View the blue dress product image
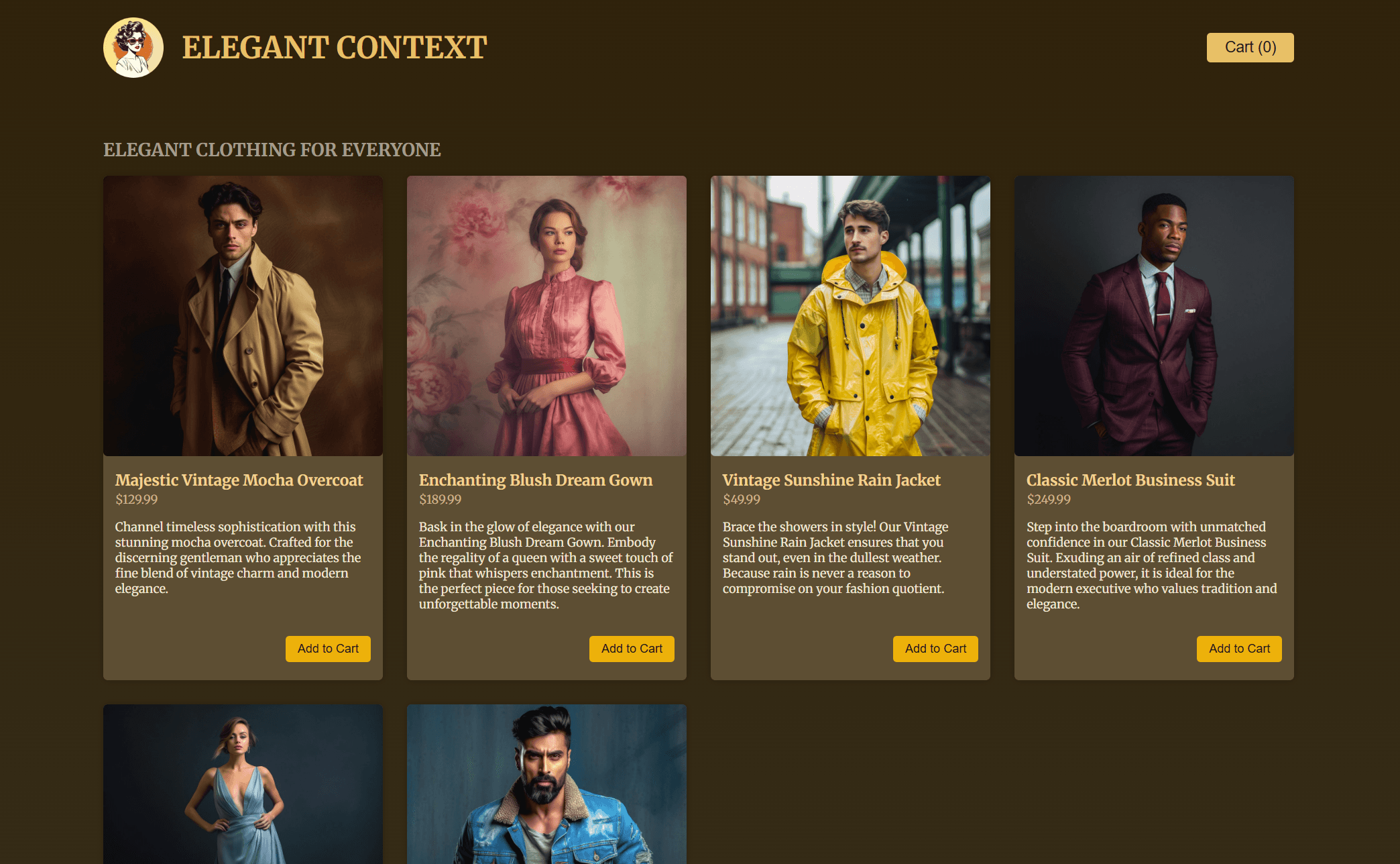This screenshot has width=1400, height=864. 243,784
